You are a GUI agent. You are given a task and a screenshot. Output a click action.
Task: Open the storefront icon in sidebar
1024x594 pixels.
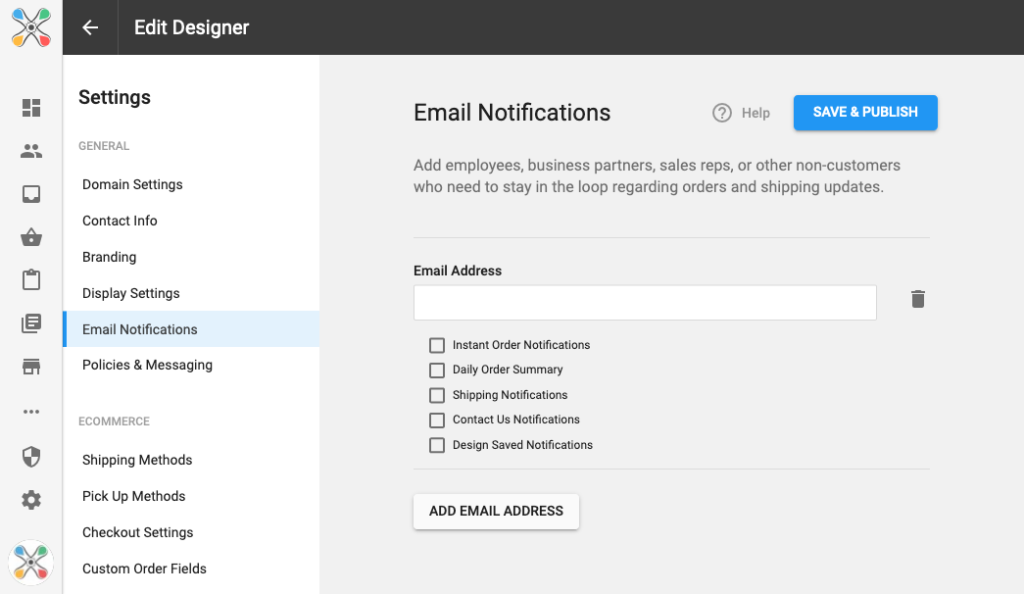(31, 367)
